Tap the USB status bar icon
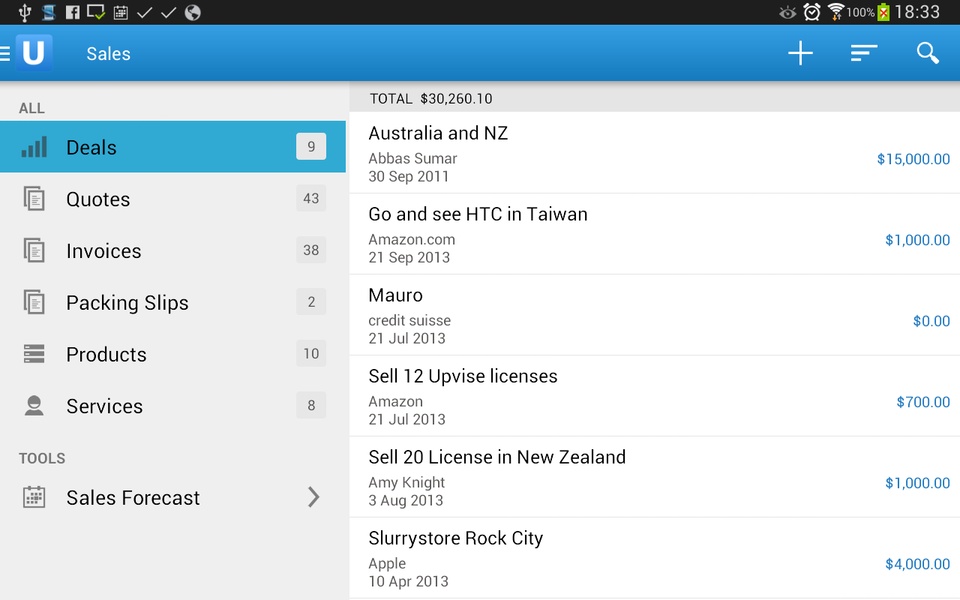Viewport: 960px width, 600px height. tap(24, 12)
